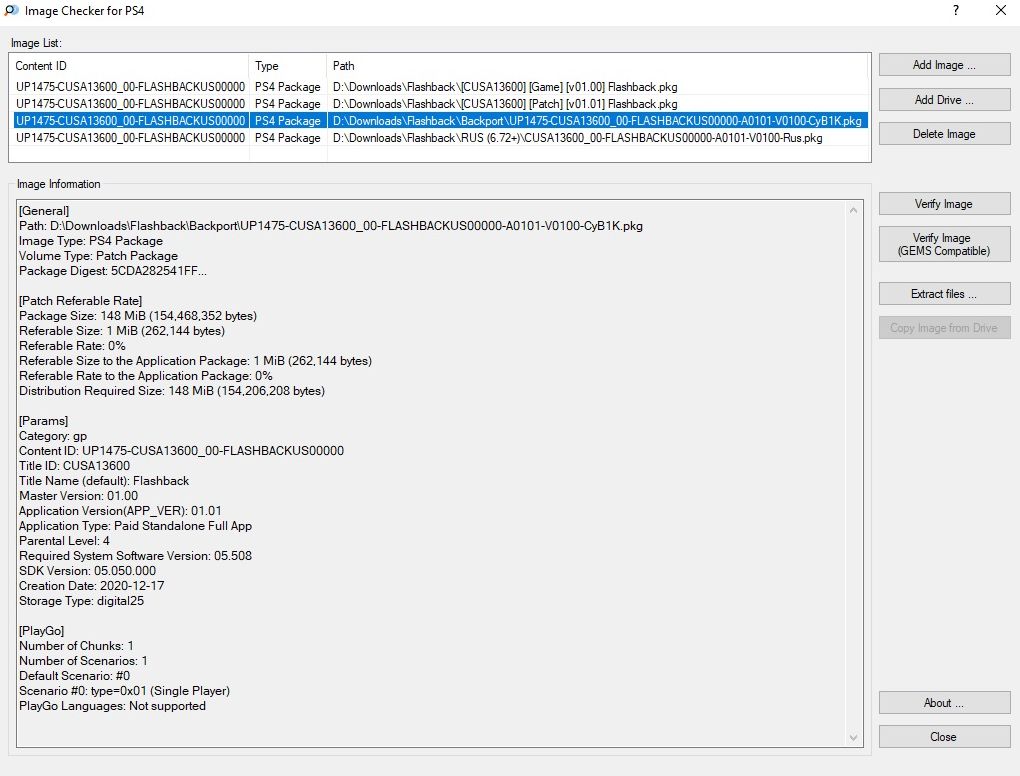Click the Application Version(APP_VER) line
Screen dimensions: 1020x776
pyautogui.click(x=120, y=511)
